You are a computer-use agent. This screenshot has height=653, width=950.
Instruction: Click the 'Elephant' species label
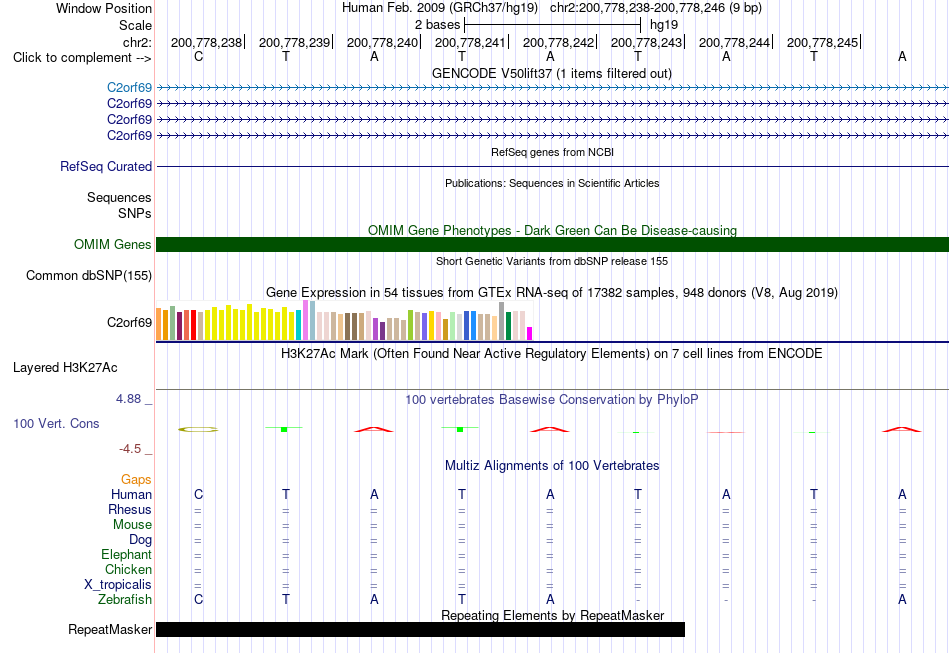pos(127,555)
